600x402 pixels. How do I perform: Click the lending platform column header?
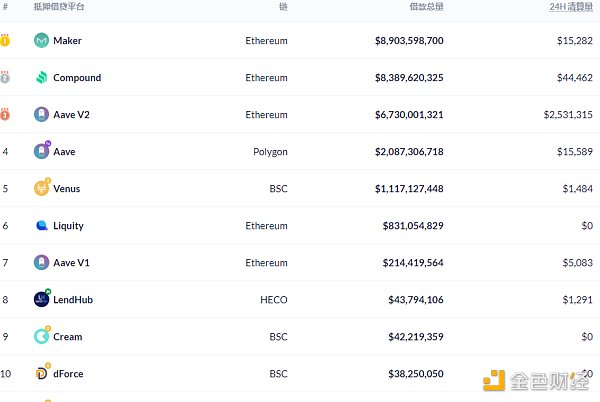point(59,7)
